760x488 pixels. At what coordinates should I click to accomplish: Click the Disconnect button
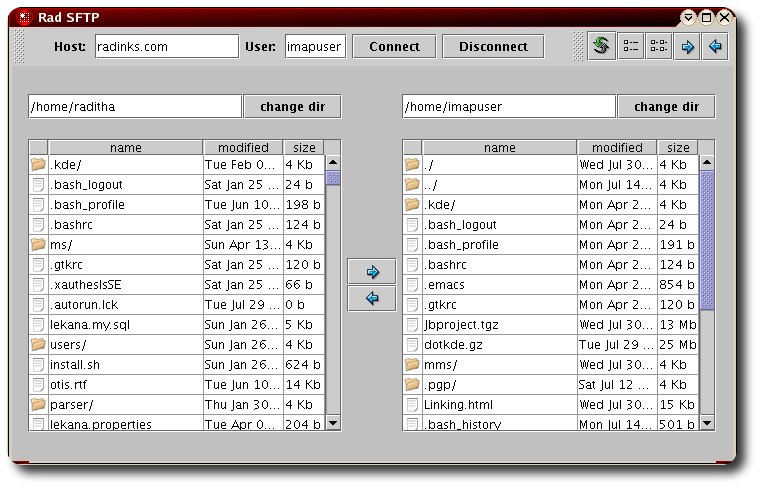tap(493, 47)
